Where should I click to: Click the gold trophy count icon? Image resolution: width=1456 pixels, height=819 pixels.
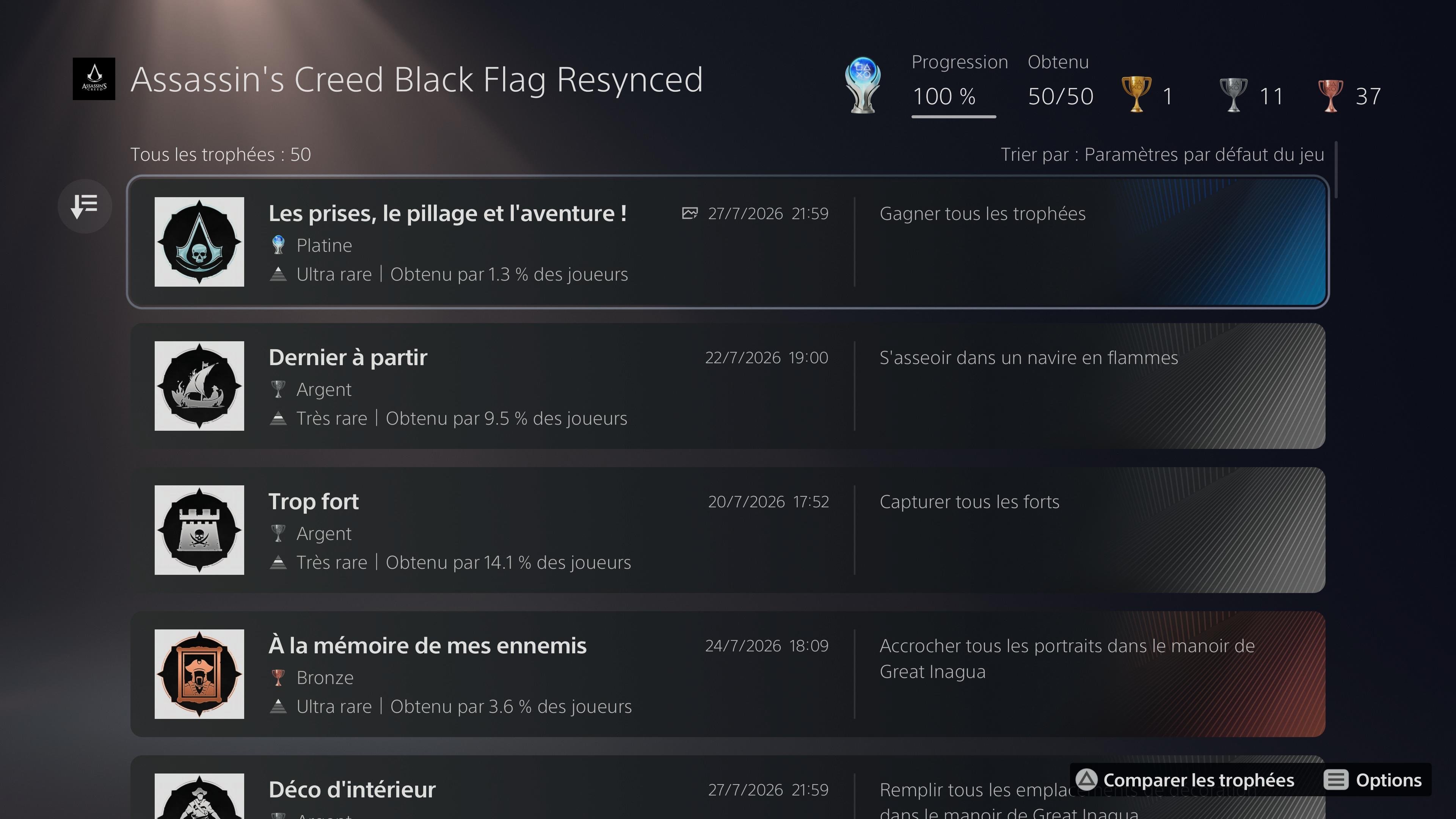[1136, 94]
